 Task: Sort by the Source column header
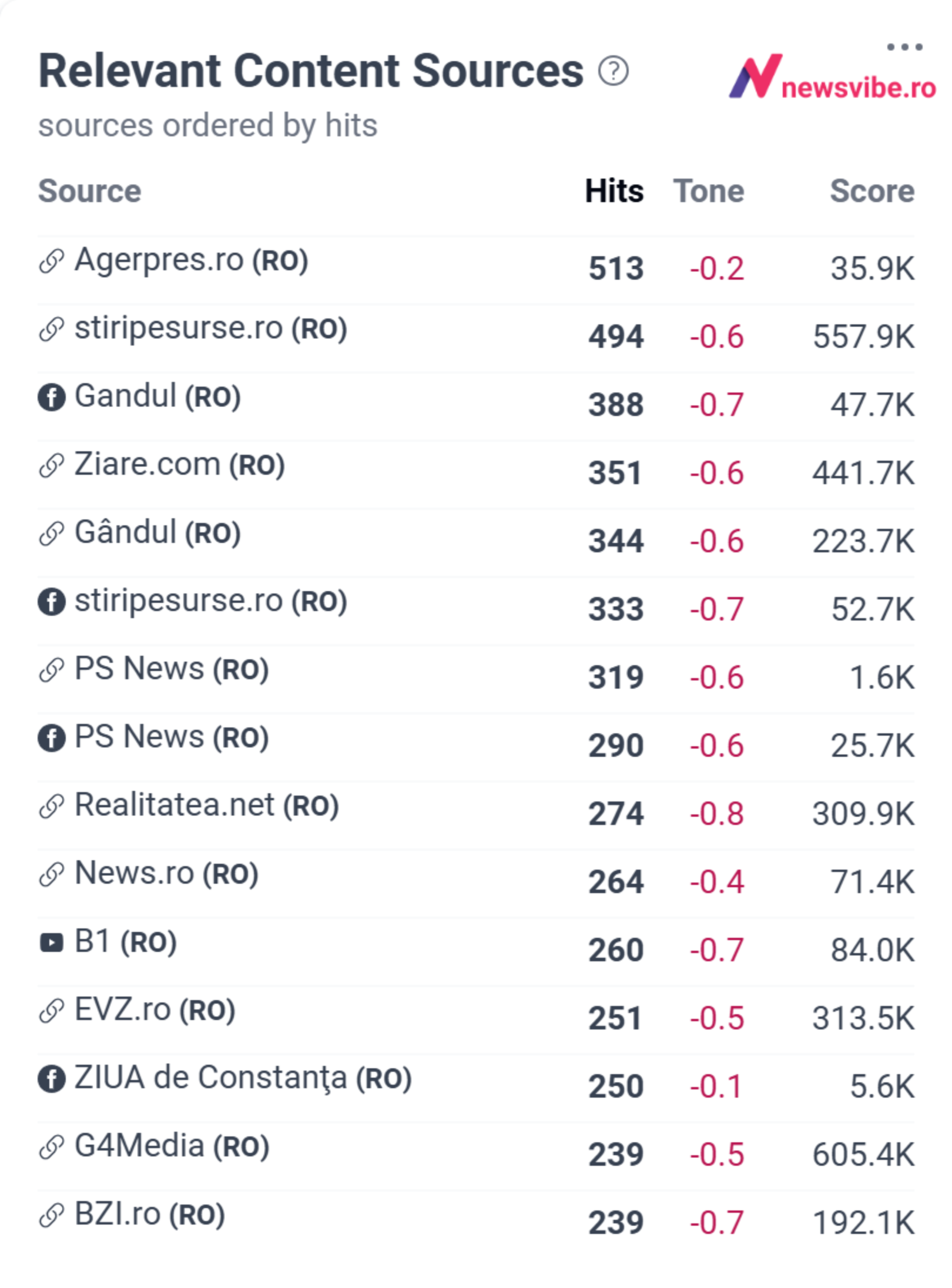tap(90, 191)
